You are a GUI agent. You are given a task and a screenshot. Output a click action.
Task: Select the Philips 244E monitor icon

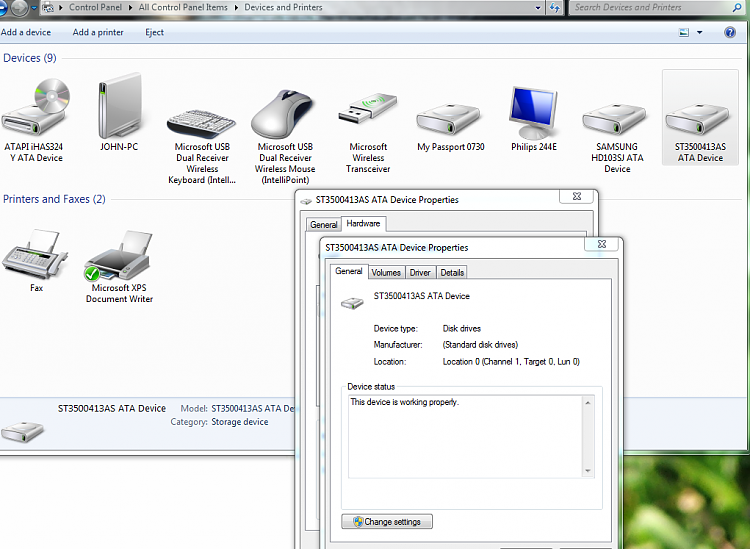coord(533,113)
